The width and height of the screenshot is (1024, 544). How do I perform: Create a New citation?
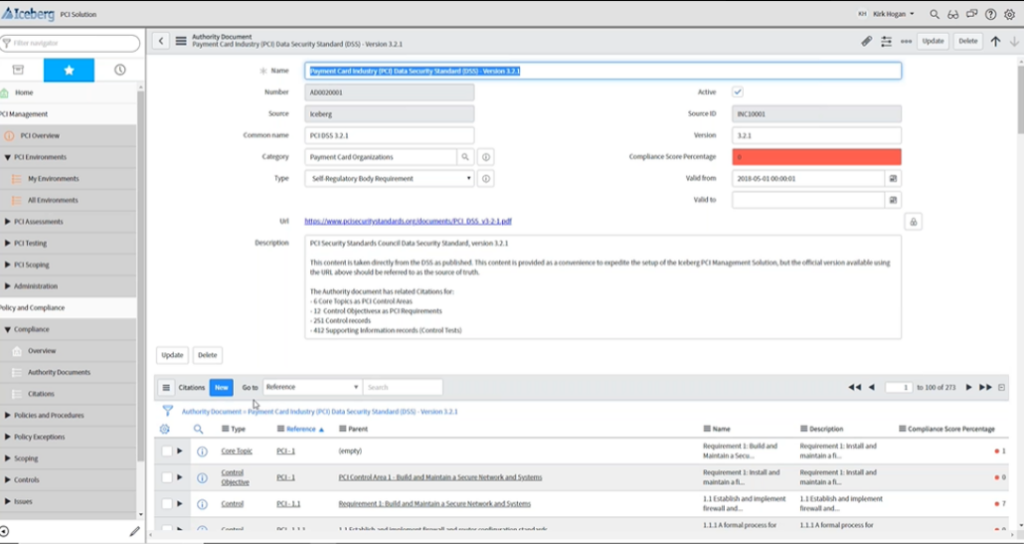point(221,387)
